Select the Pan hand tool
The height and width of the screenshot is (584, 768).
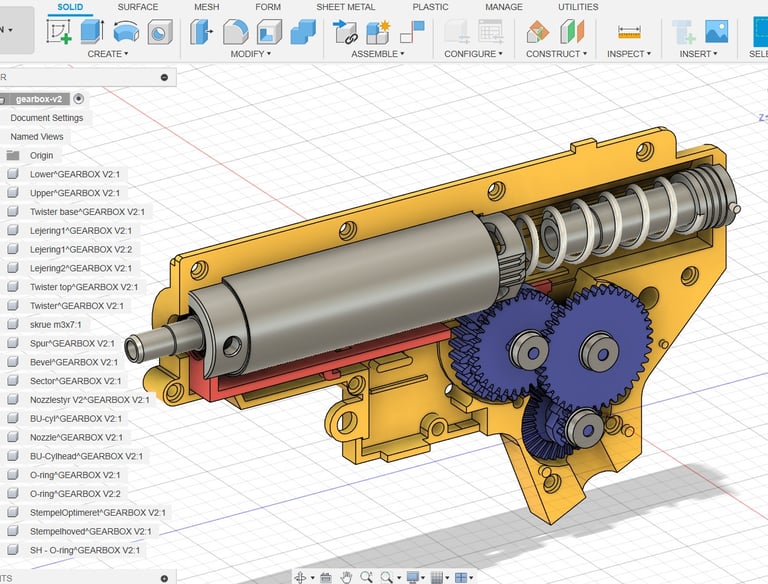[x=346, y=577]
